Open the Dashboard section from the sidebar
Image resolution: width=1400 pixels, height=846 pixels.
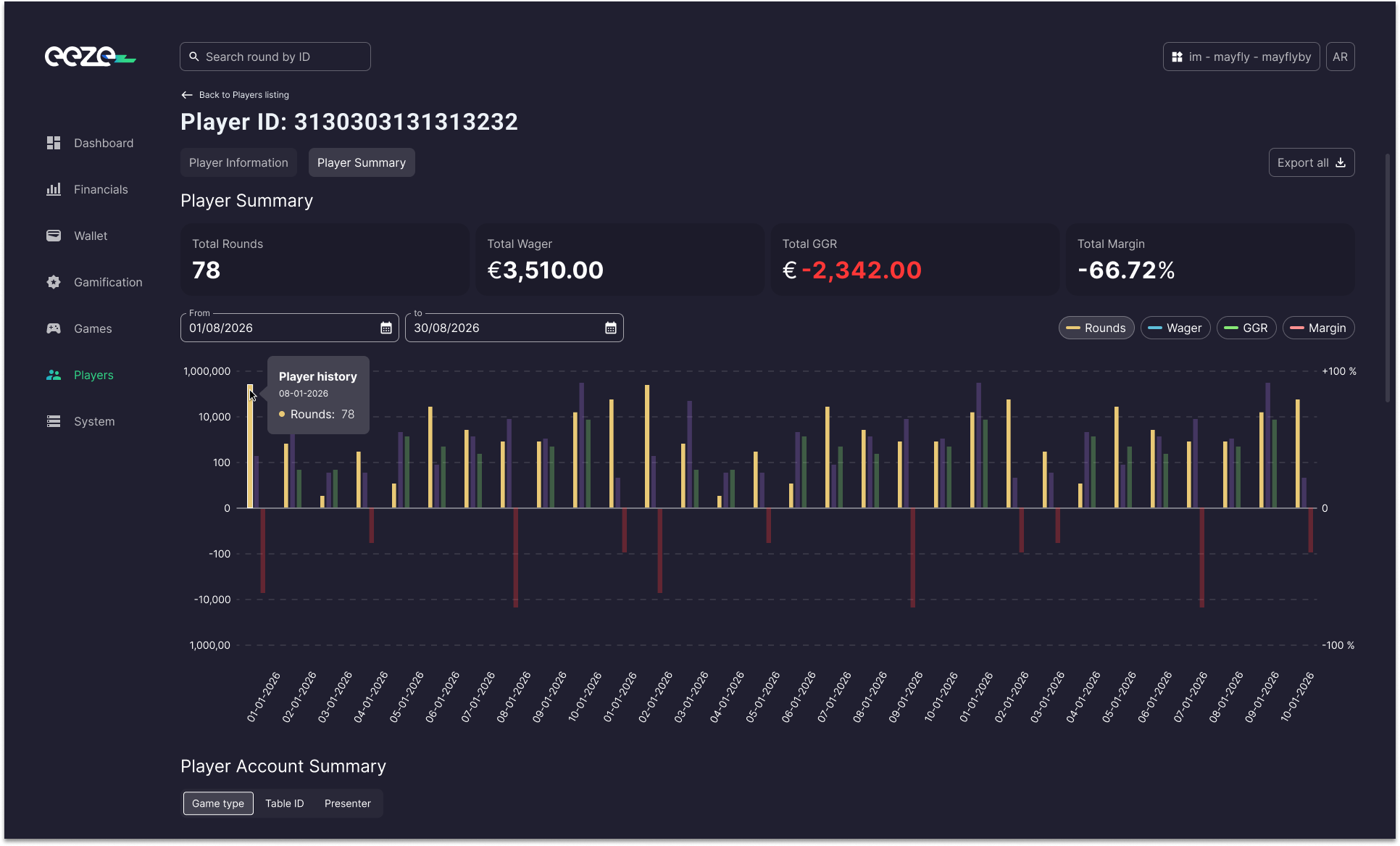(54, 143)
